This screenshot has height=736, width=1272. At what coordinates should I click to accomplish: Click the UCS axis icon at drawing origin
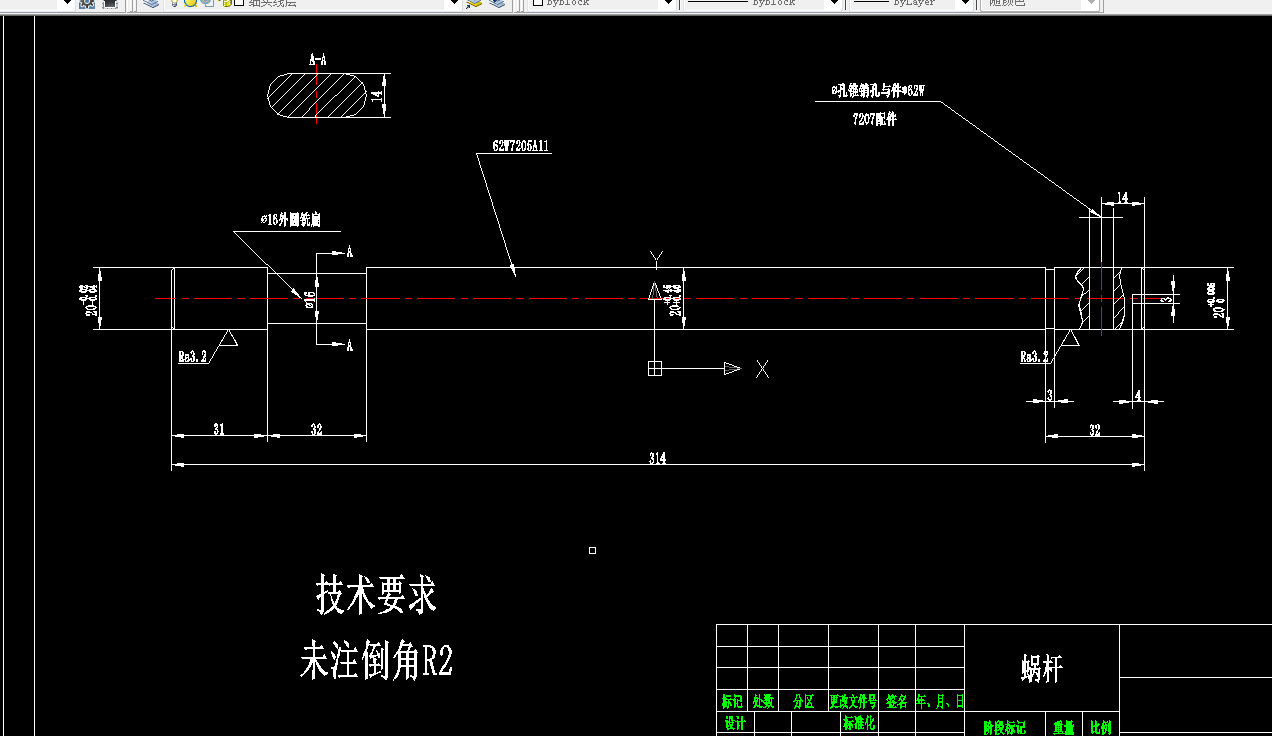pos(655,369)
